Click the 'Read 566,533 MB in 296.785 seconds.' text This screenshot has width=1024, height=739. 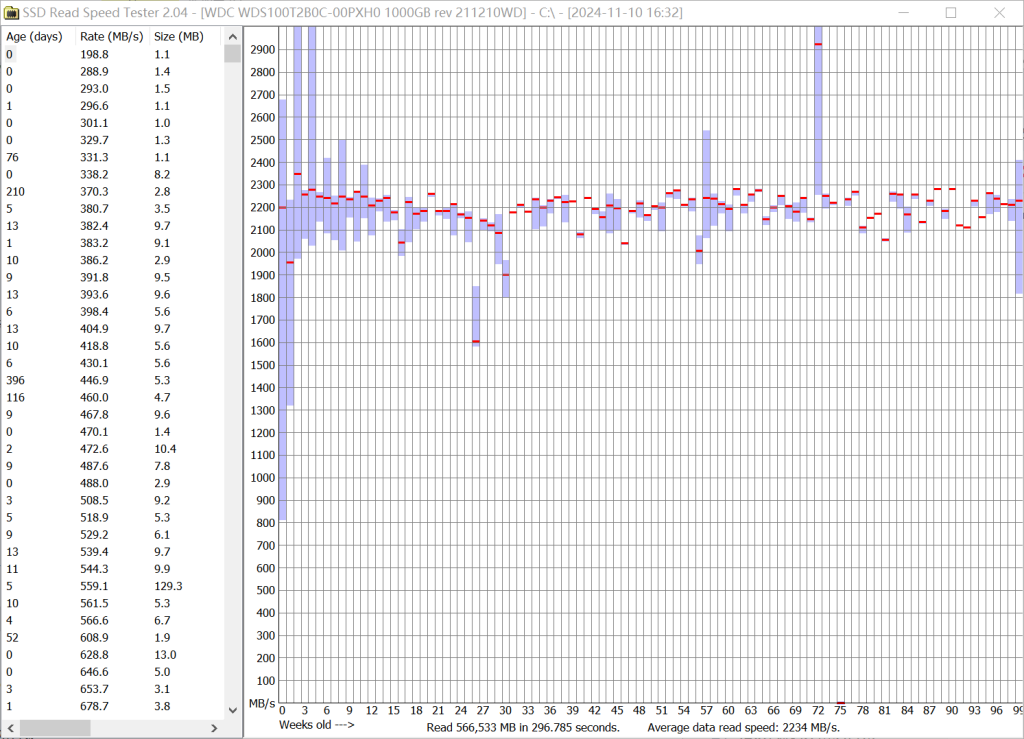click(523, 727)
